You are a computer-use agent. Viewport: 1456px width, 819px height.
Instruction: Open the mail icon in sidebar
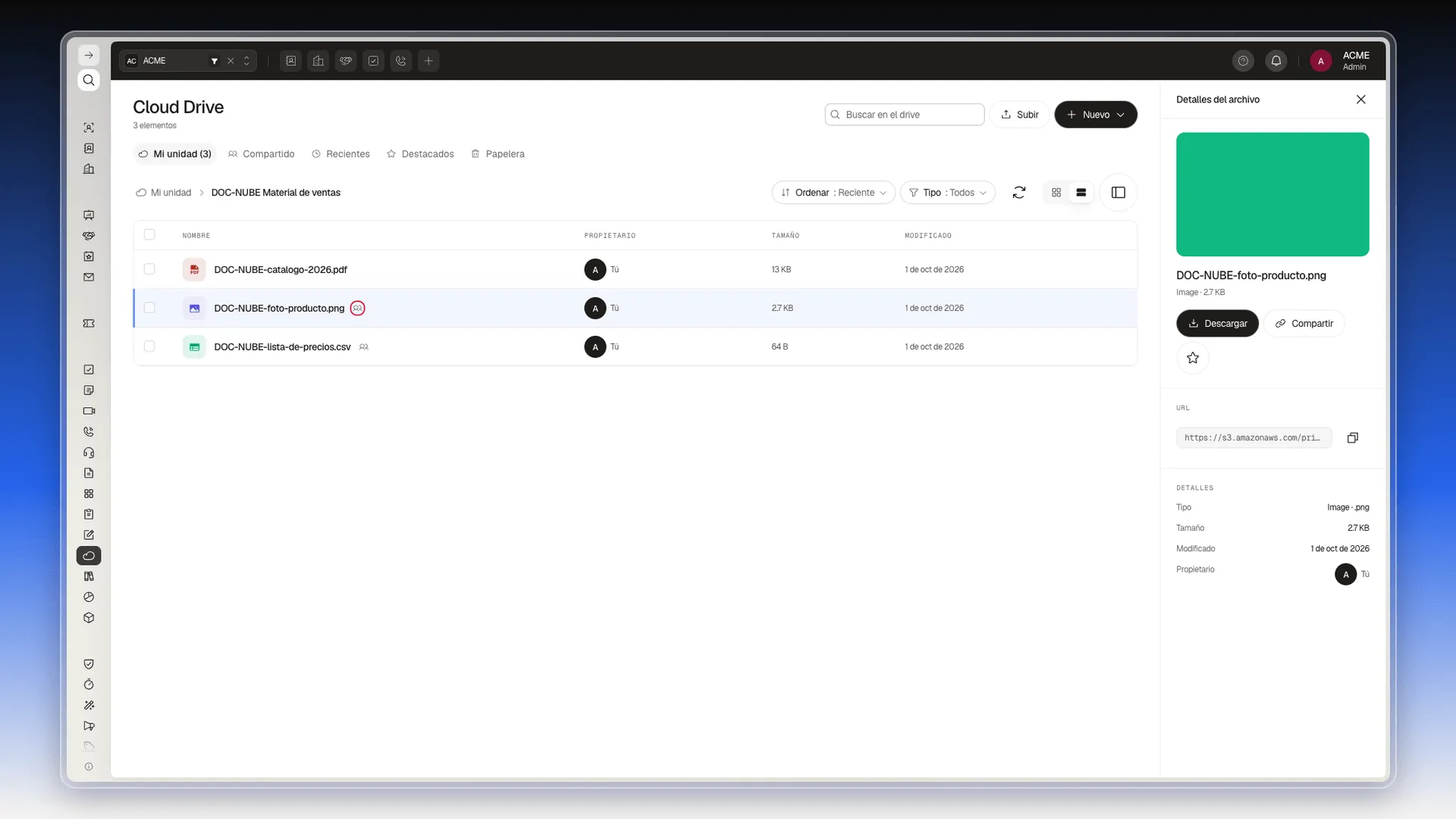[89, 278]
